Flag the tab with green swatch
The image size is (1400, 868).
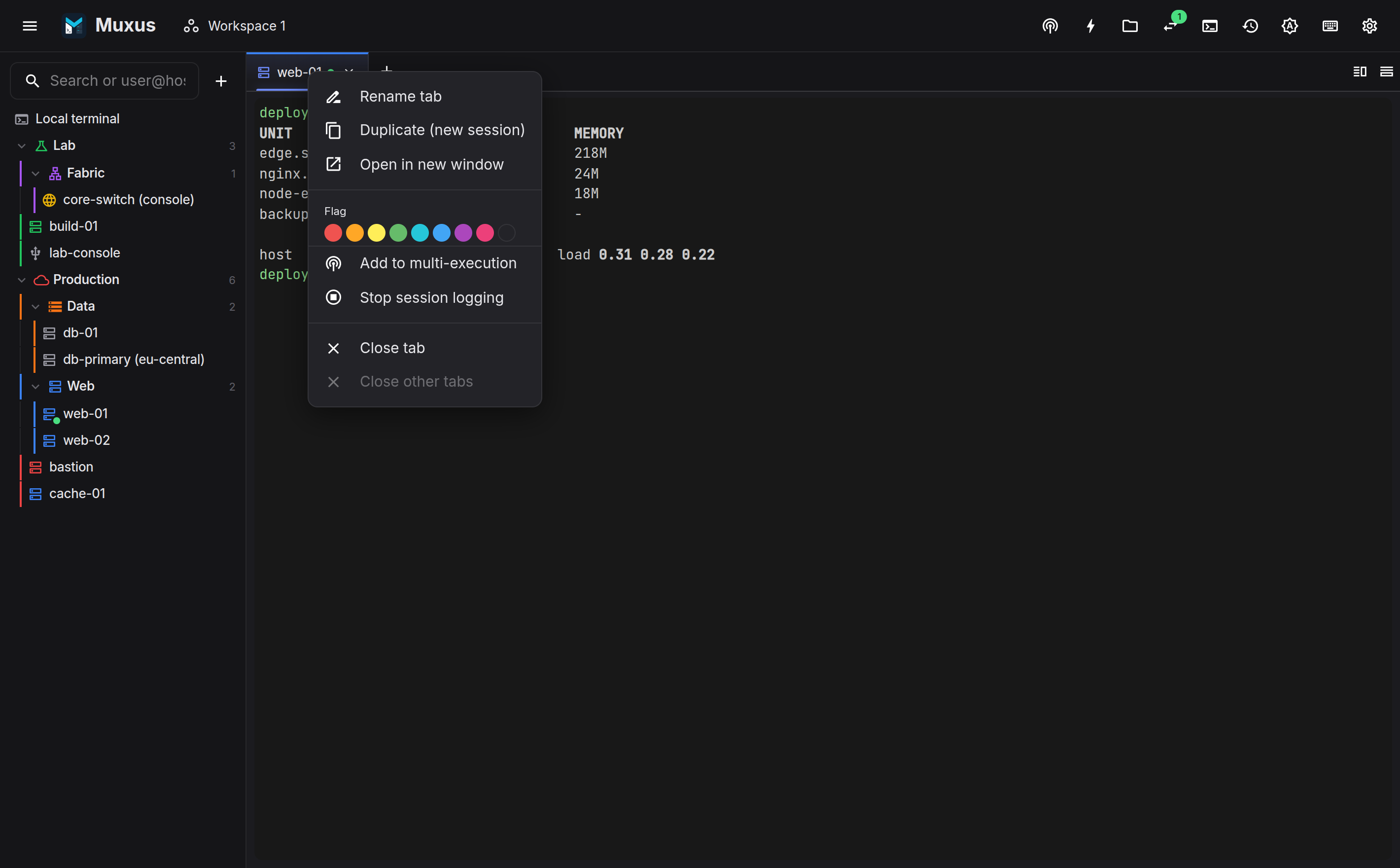coord(398,233)
